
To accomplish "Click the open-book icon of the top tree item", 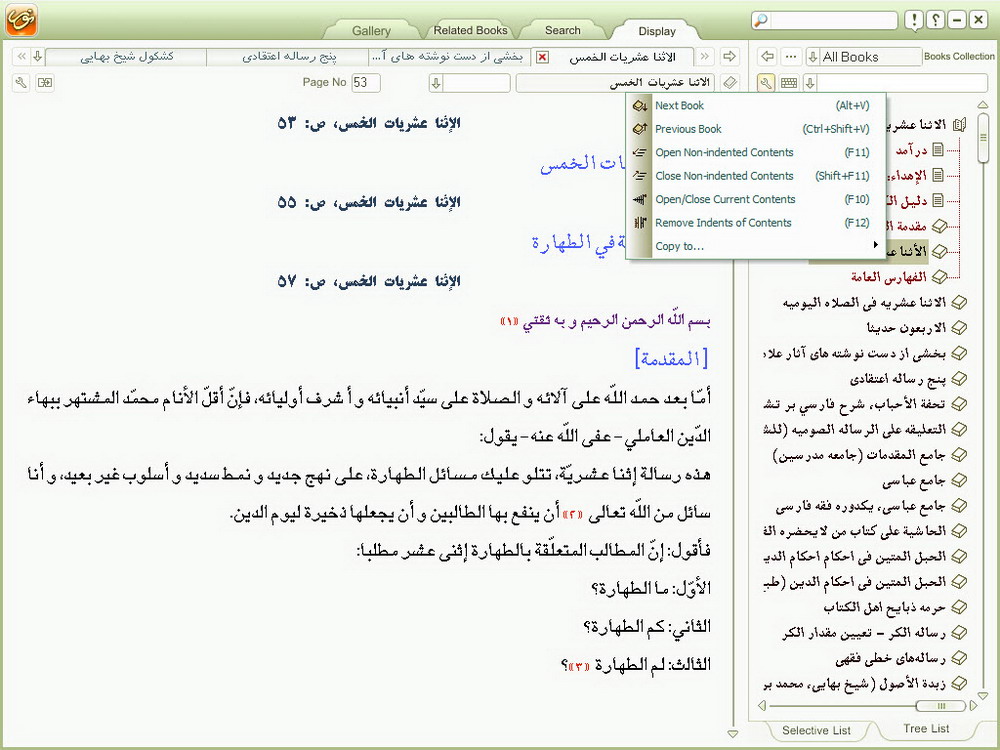I will (x=959, y=124).
